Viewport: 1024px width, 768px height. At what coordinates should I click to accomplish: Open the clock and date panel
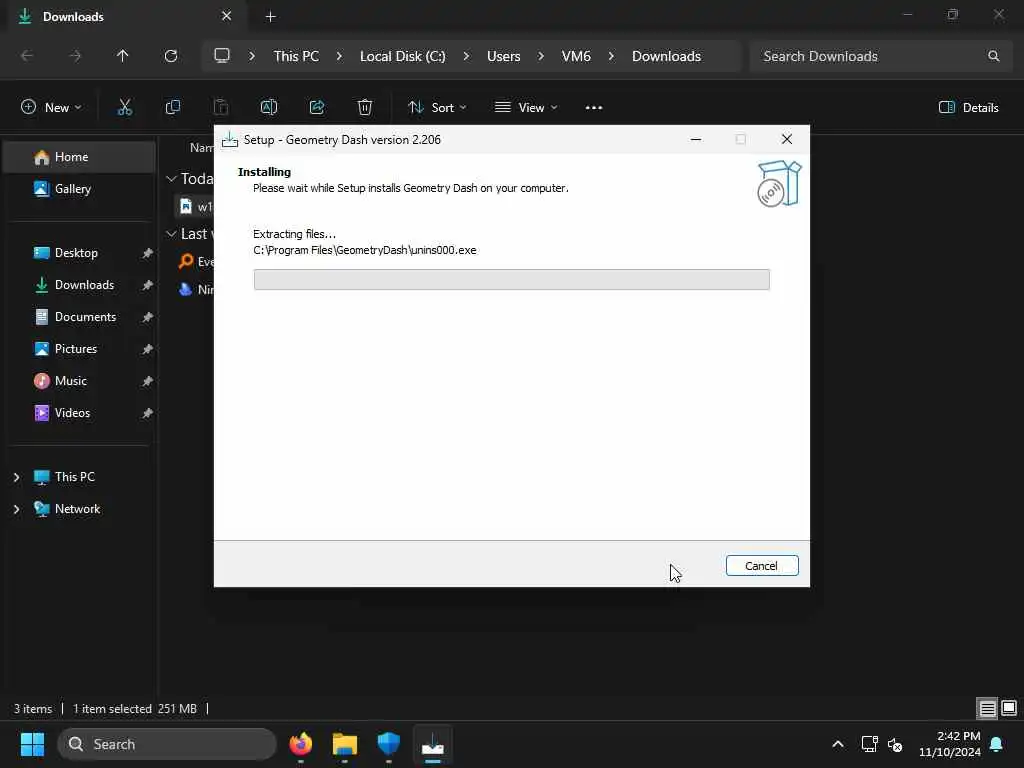pos(950,744)
